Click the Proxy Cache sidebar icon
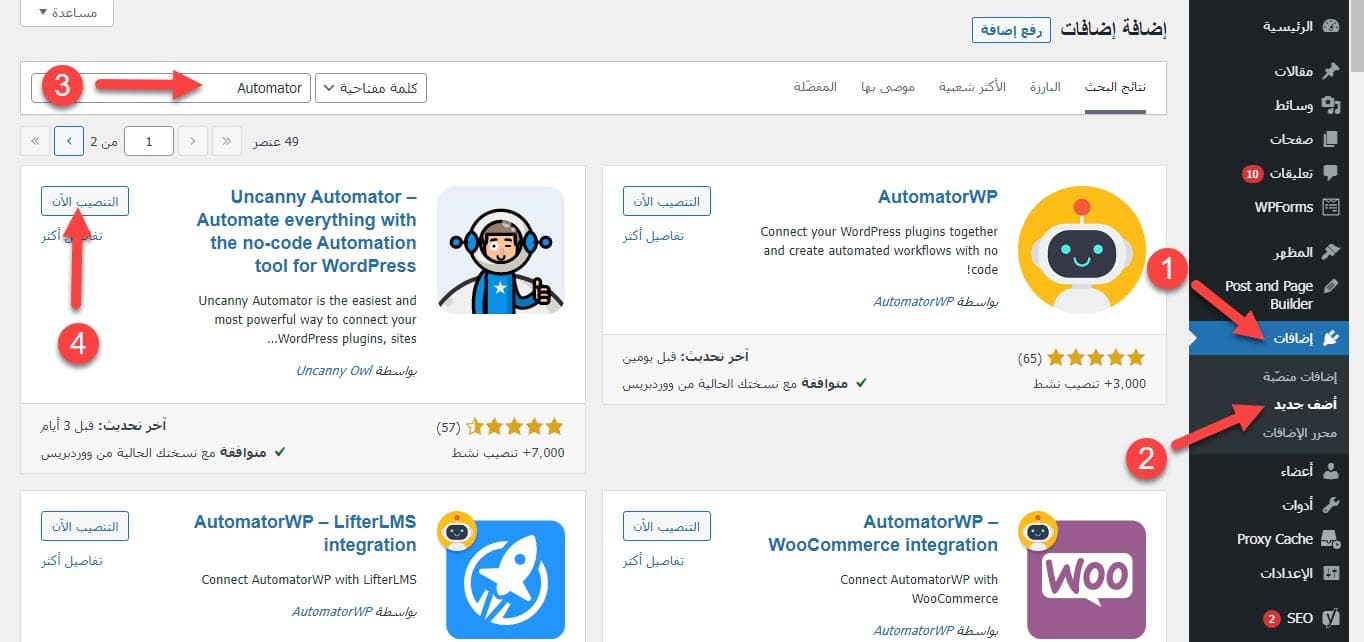Screen dimensions: 1364x642 point(1330,539)
